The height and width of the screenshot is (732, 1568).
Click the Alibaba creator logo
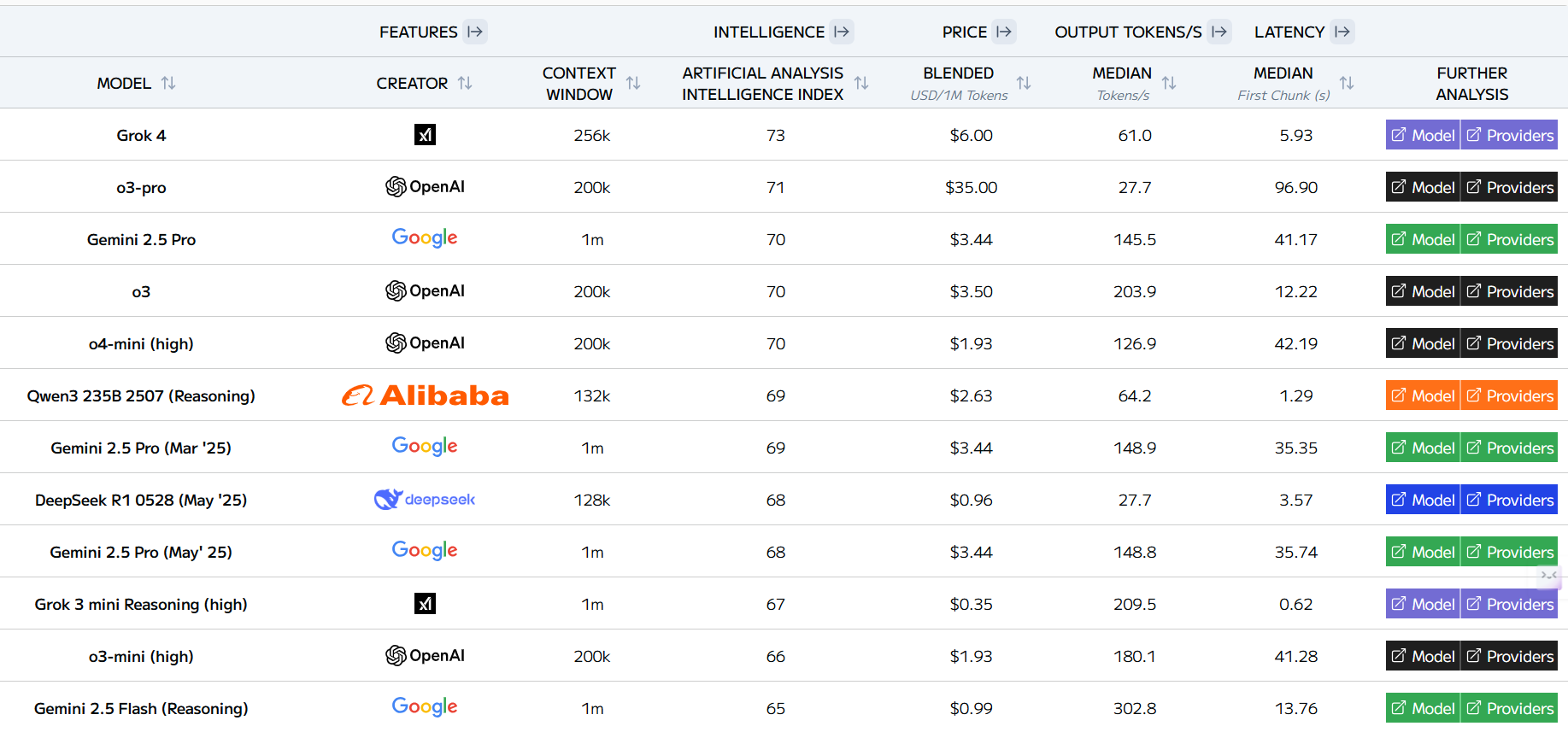click(425, 395)
